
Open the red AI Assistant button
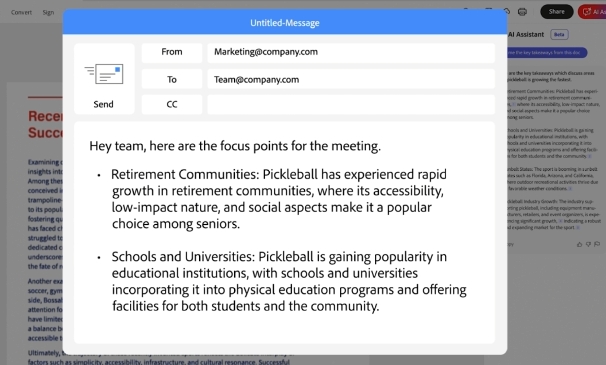point(592,12)
